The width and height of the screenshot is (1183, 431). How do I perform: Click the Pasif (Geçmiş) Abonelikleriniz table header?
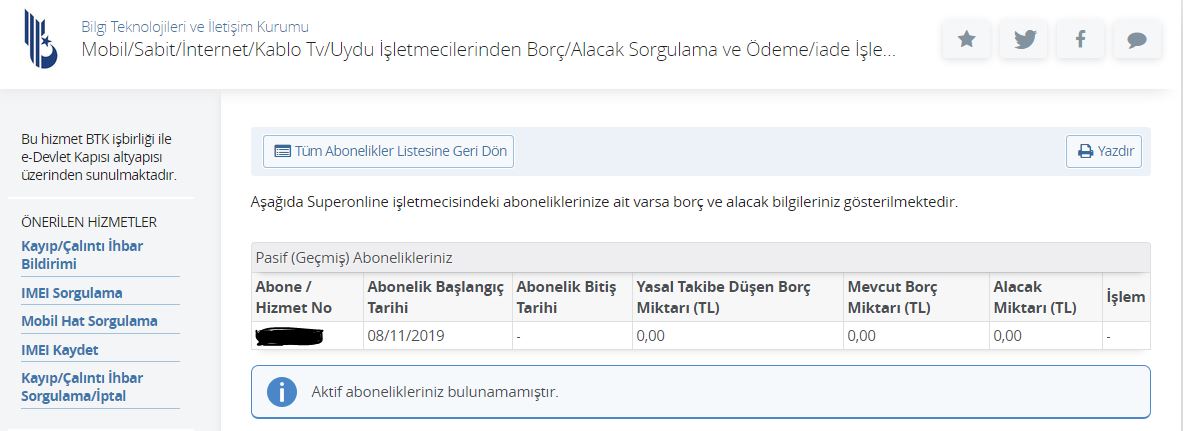click(700, 257)
